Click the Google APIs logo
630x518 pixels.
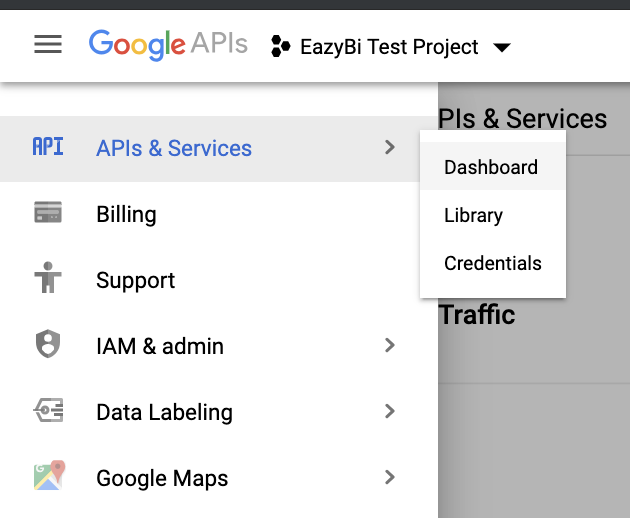pyautogui.click(x=167, y=45)
